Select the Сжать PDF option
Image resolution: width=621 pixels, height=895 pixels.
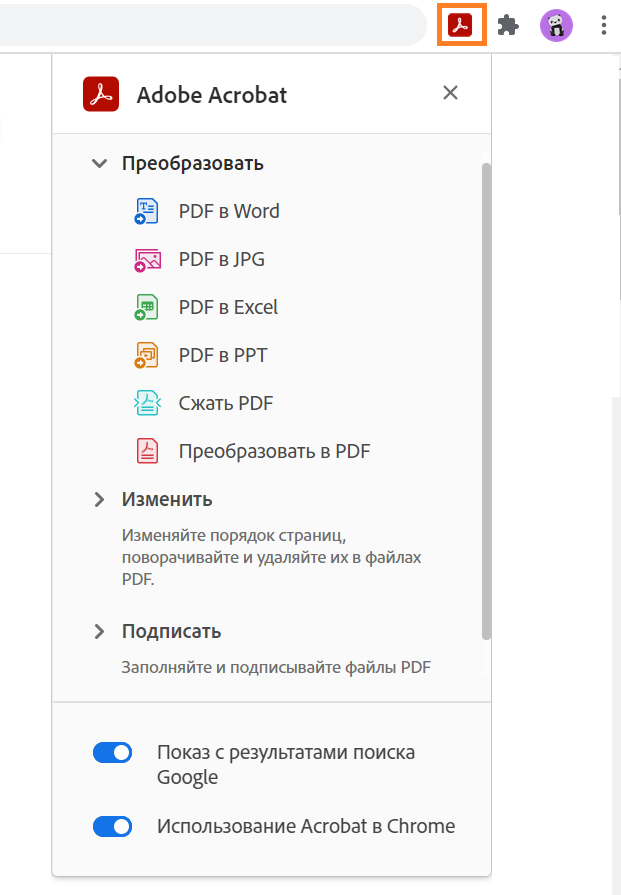(226, 403)
